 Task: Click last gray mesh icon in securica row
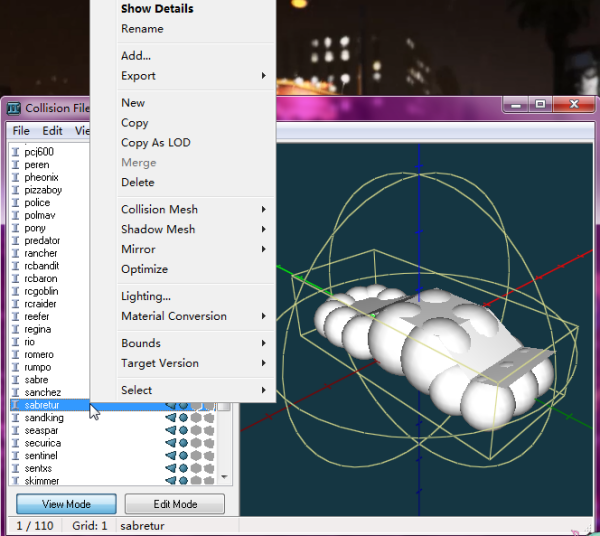pyautogui.click(x=209, y=443)
